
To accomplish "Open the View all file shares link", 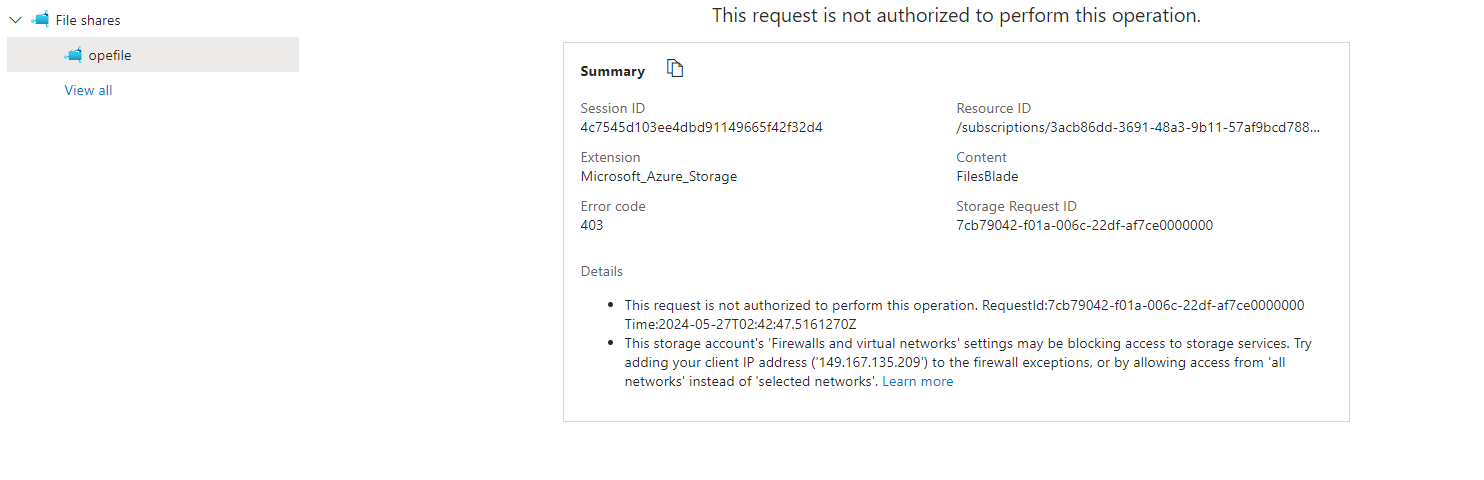I will pyautogui.click(x=88, y=90).
